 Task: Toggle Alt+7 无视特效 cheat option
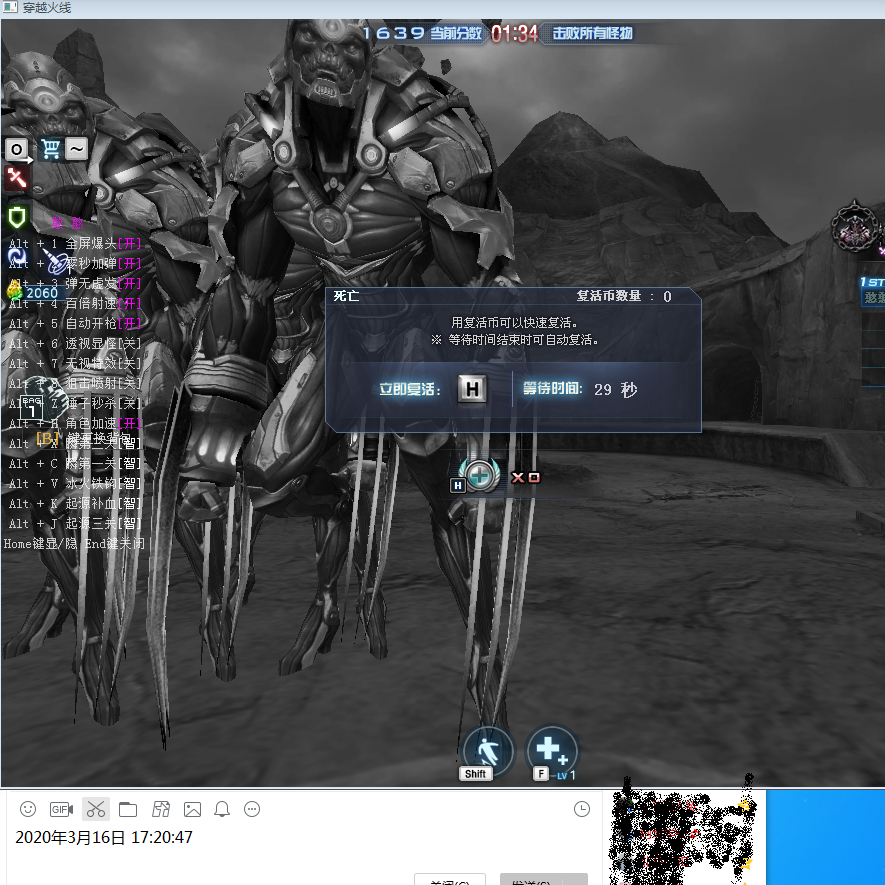pyautogui.click(x=75, y=363)
